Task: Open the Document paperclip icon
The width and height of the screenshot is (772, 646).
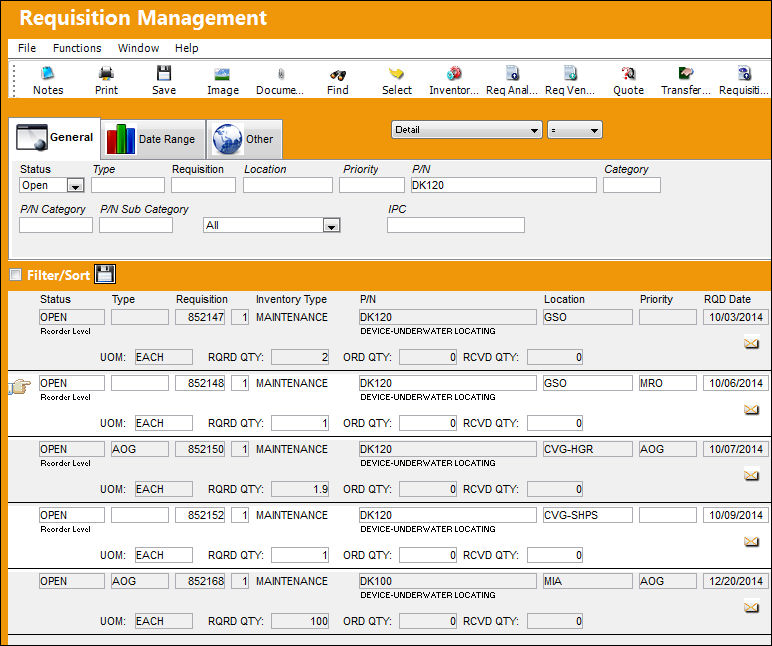Action: click(x=281, y=74)
